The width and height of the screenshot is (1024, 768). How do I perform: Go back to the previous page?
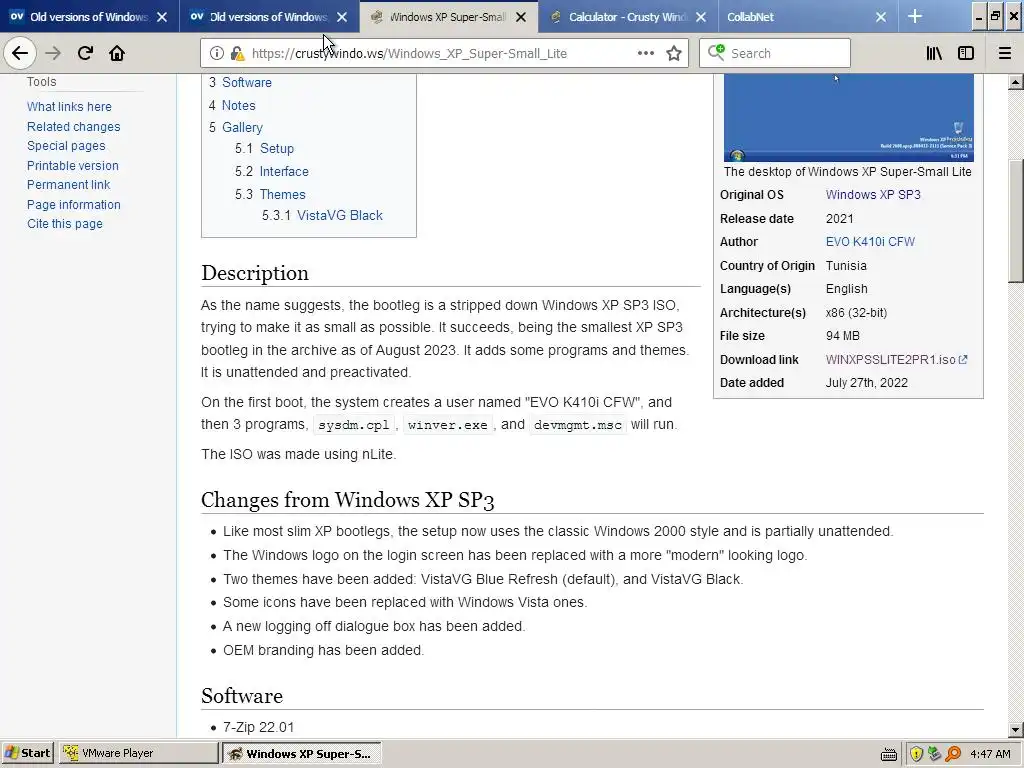20,53
